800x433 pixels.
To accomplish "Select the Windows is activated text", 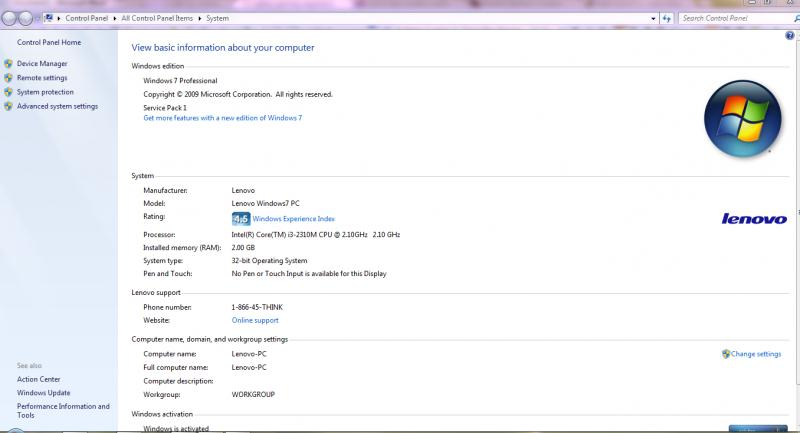I will (x=176, y=429).
